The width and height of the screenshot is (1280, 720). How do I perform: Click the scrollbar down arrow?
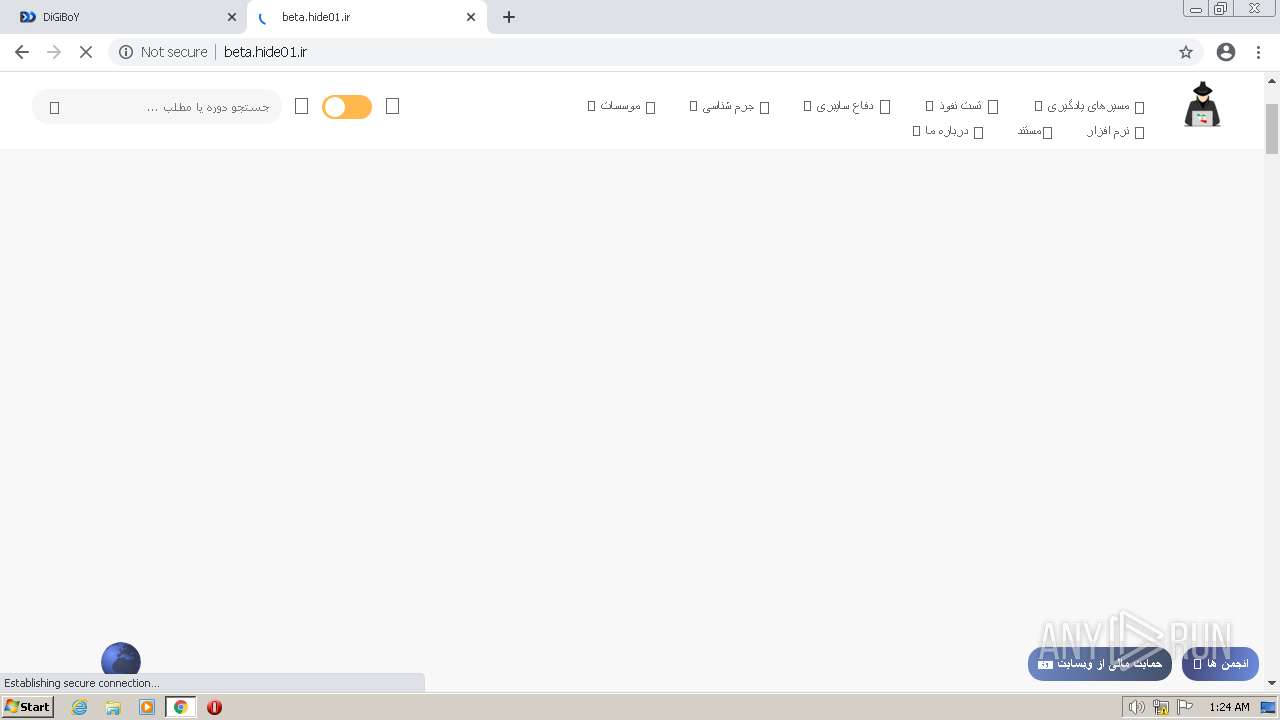pos(1272,683)
